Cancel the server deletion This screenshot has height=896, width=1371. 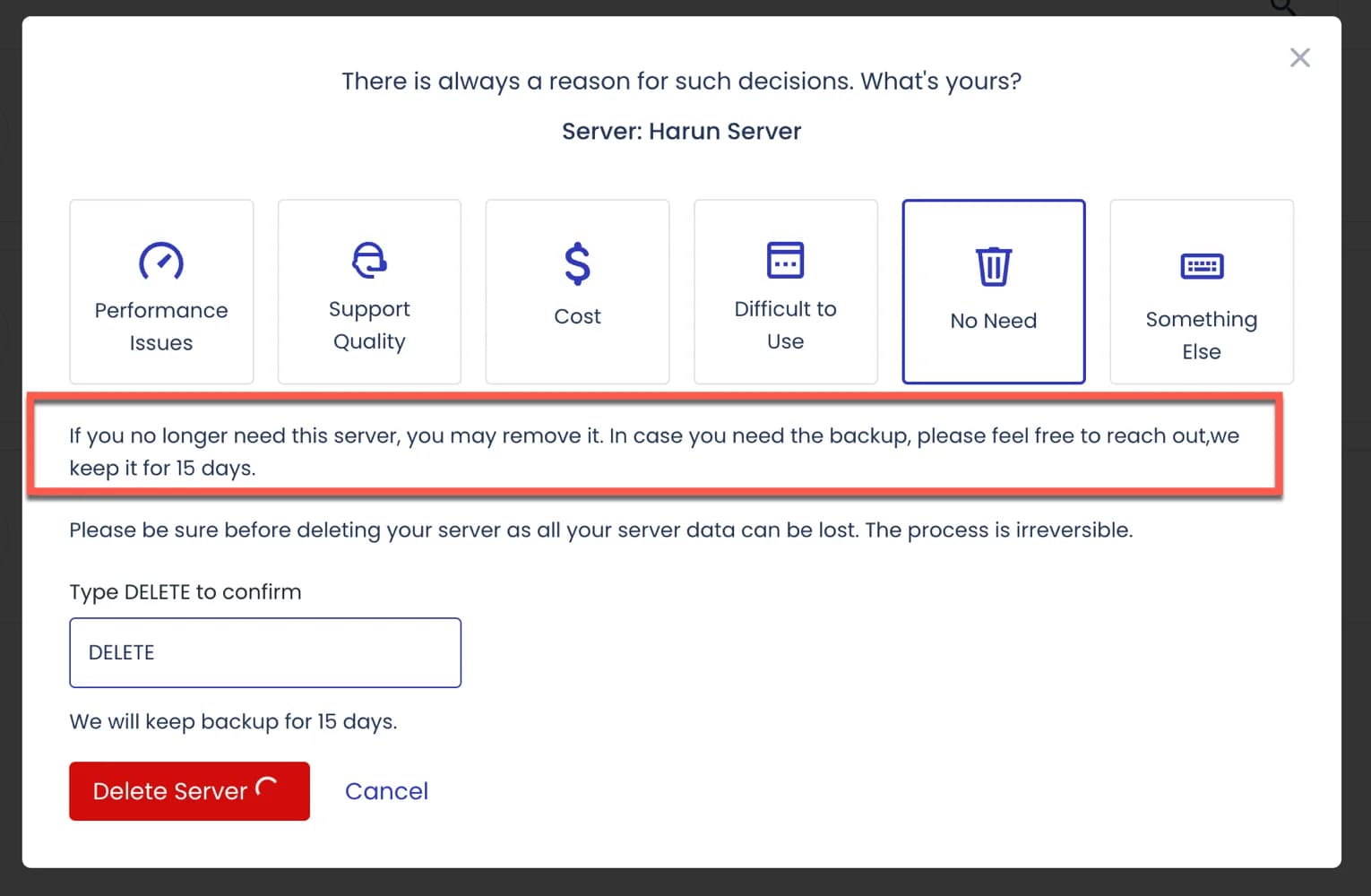[386, 791]
